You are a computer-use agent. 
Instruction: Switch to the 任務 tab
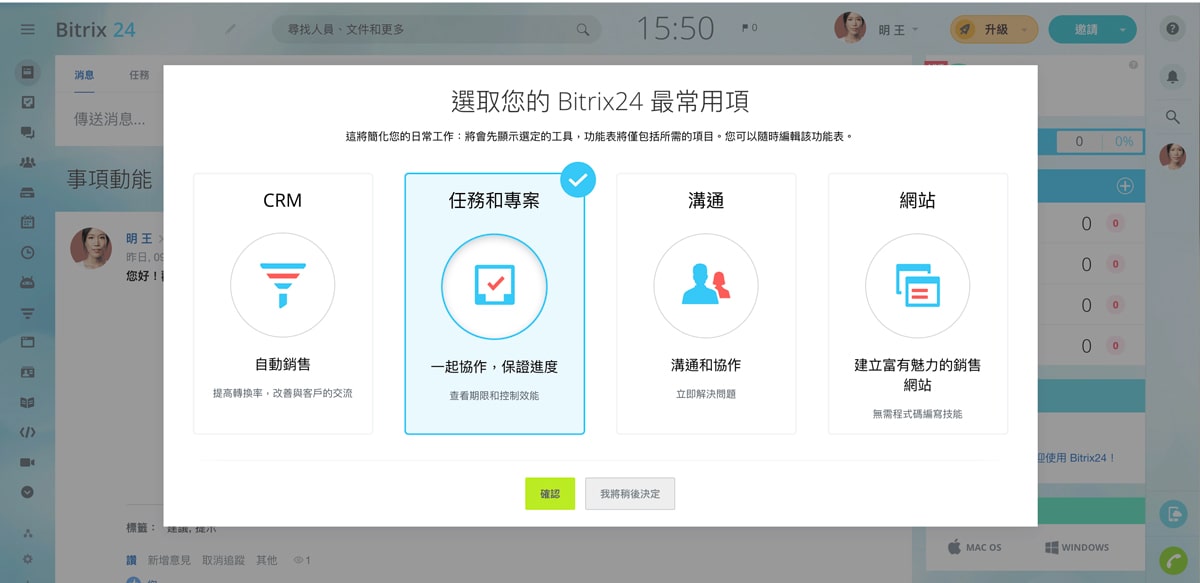pyautogui.click(x=139, y=75)
